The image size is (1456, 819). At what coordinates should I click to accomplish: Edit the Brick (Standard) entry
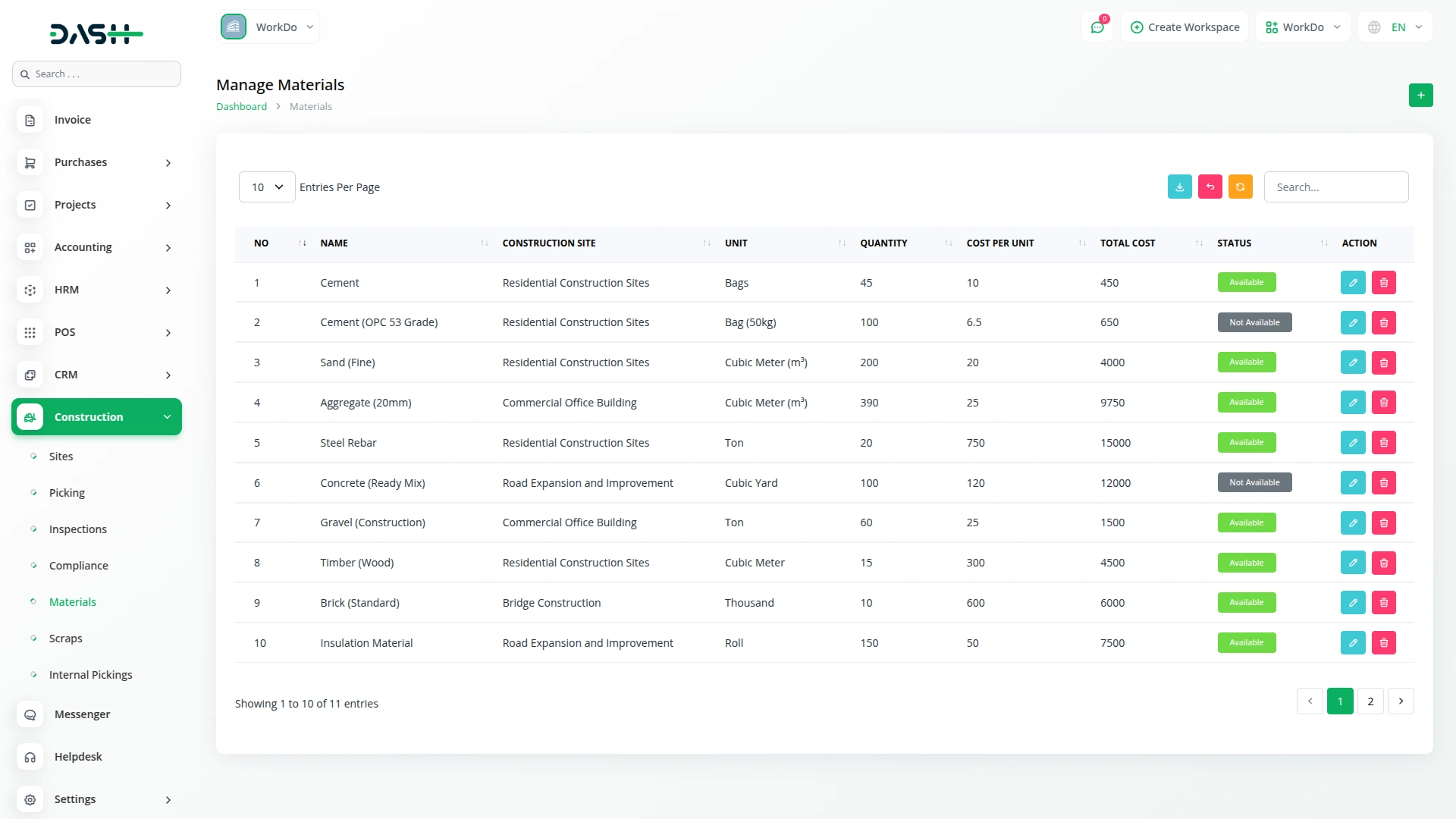pos(1352,602)
